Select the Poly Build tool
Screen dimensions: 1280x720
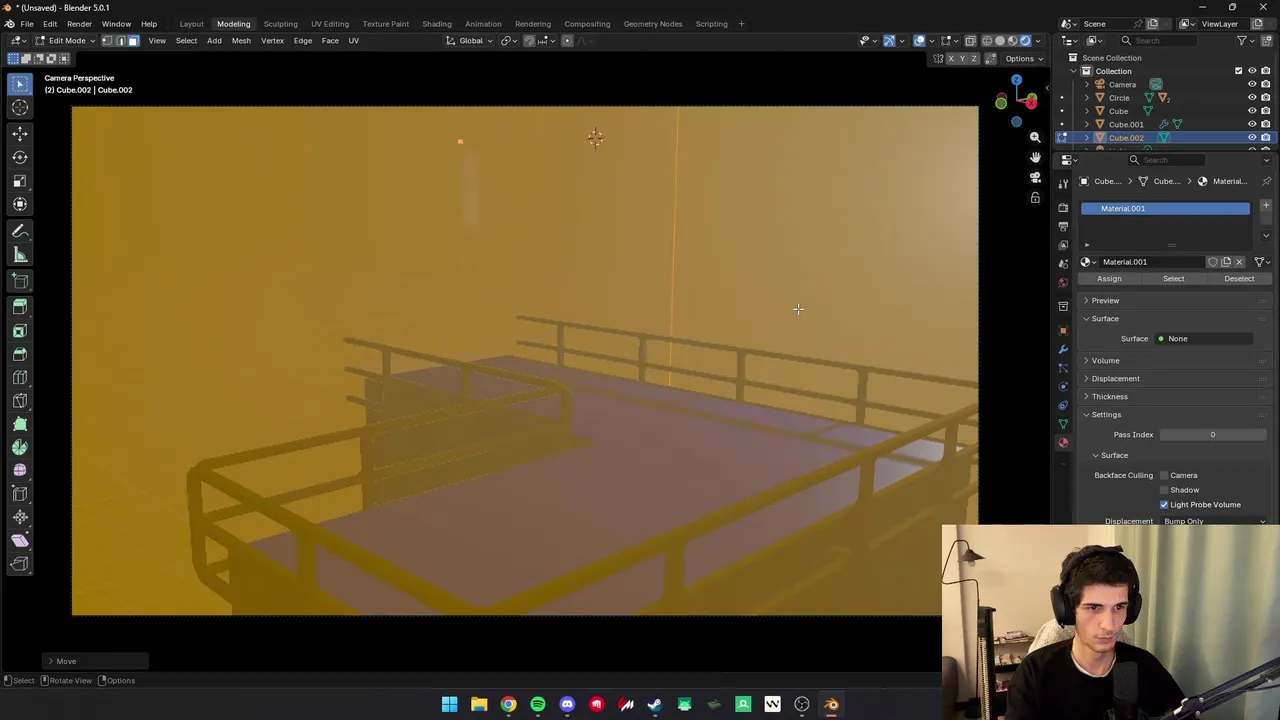point(20,424)
